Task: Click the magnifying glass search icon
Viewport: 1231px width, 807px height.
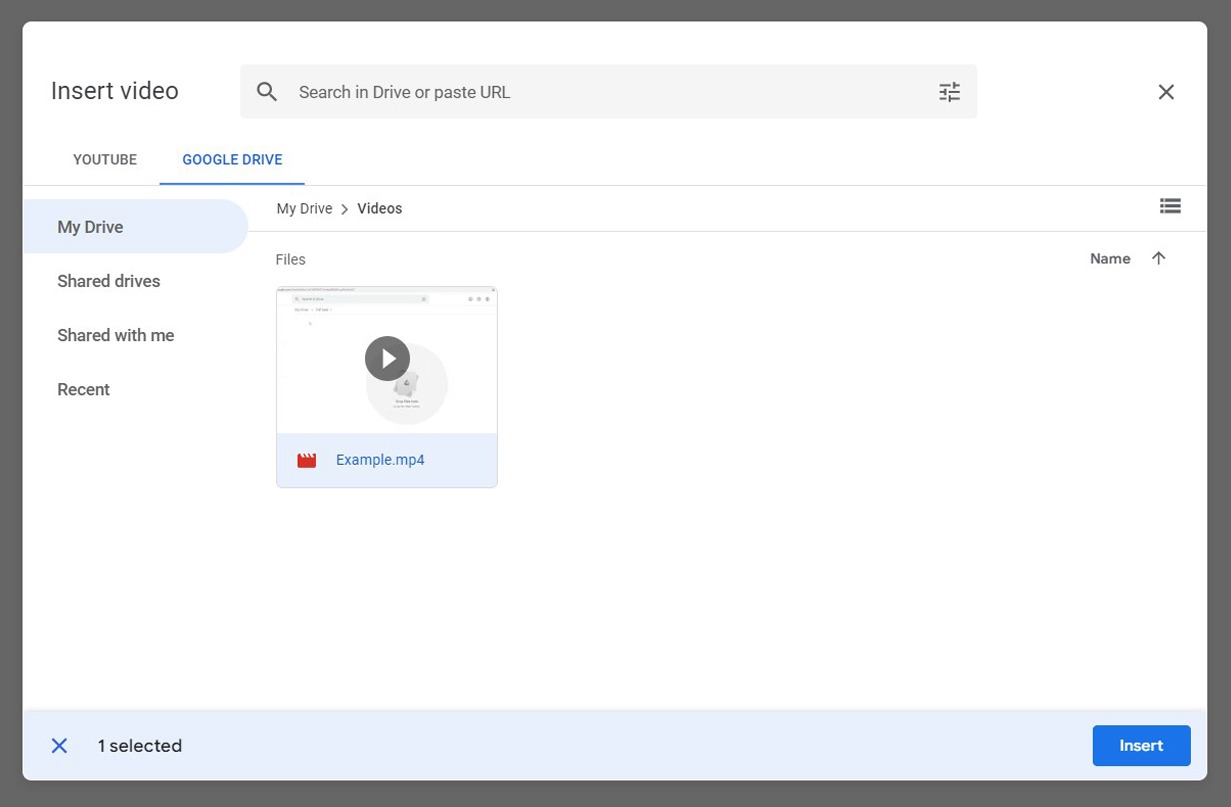Action: point(267,92)
